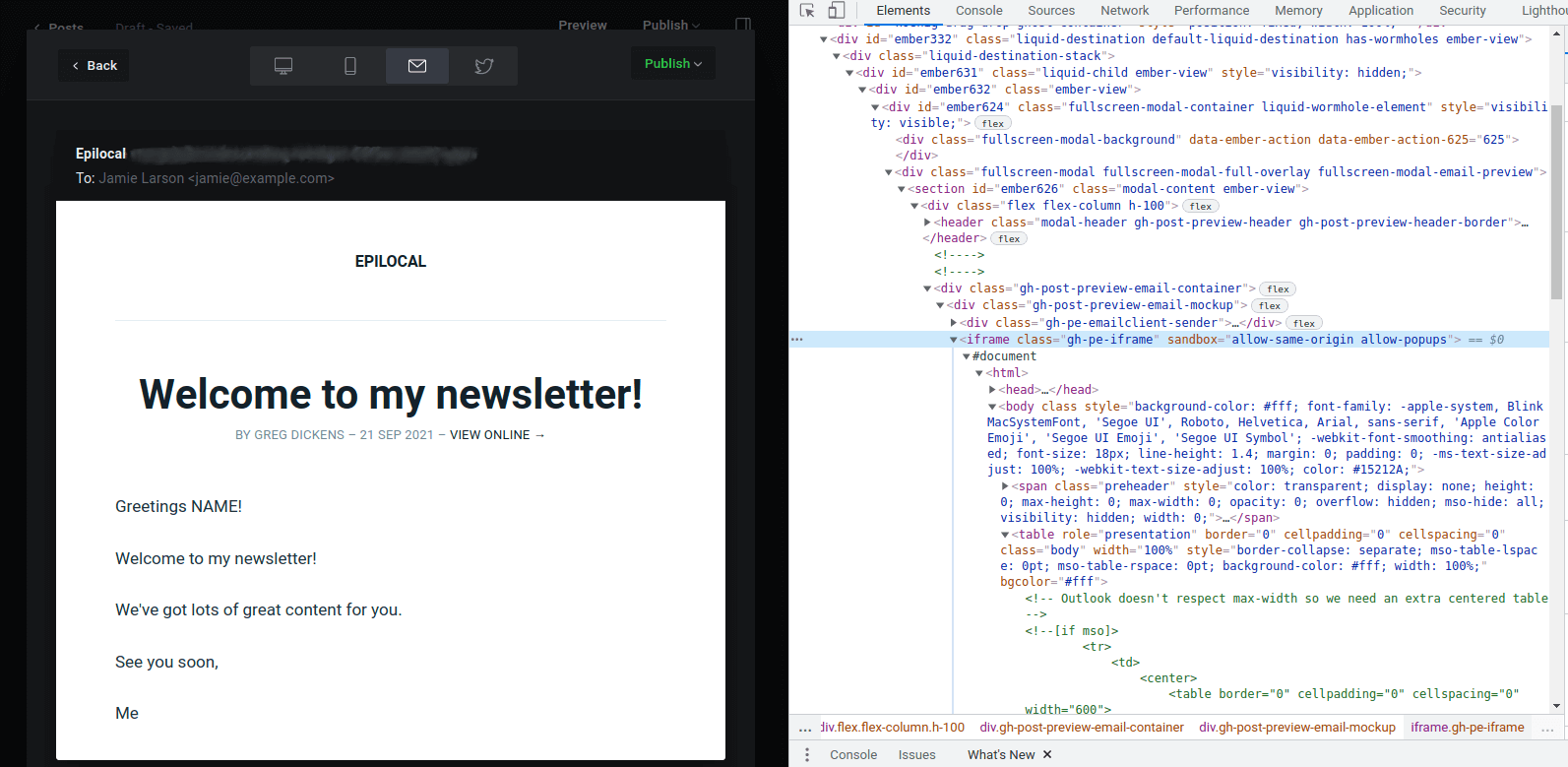
Task: Switch to the DevTools Console tab
Action: tap(979, 11)
